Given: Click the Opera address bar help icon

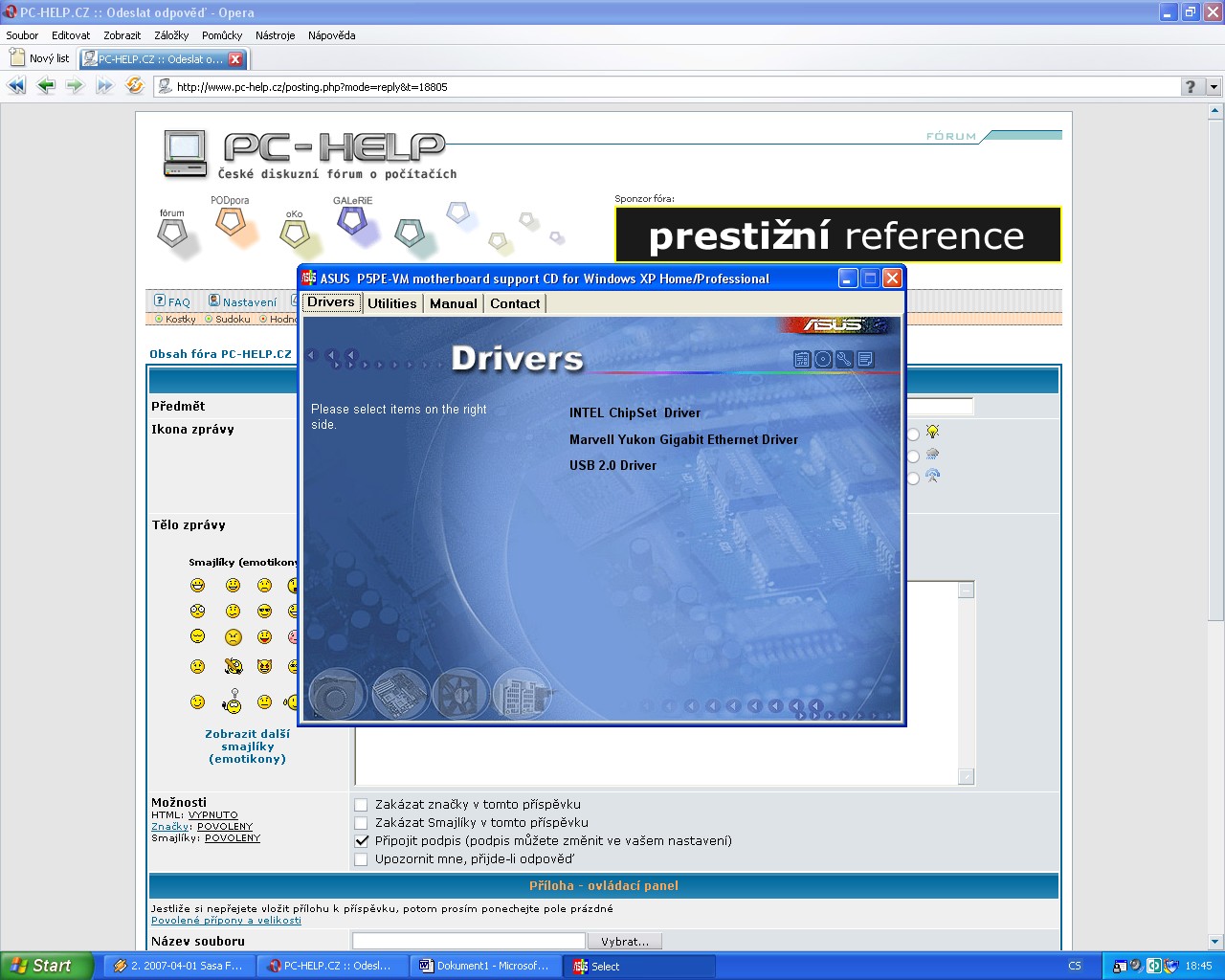Looking at the screenshot, I should point(1191,86).
